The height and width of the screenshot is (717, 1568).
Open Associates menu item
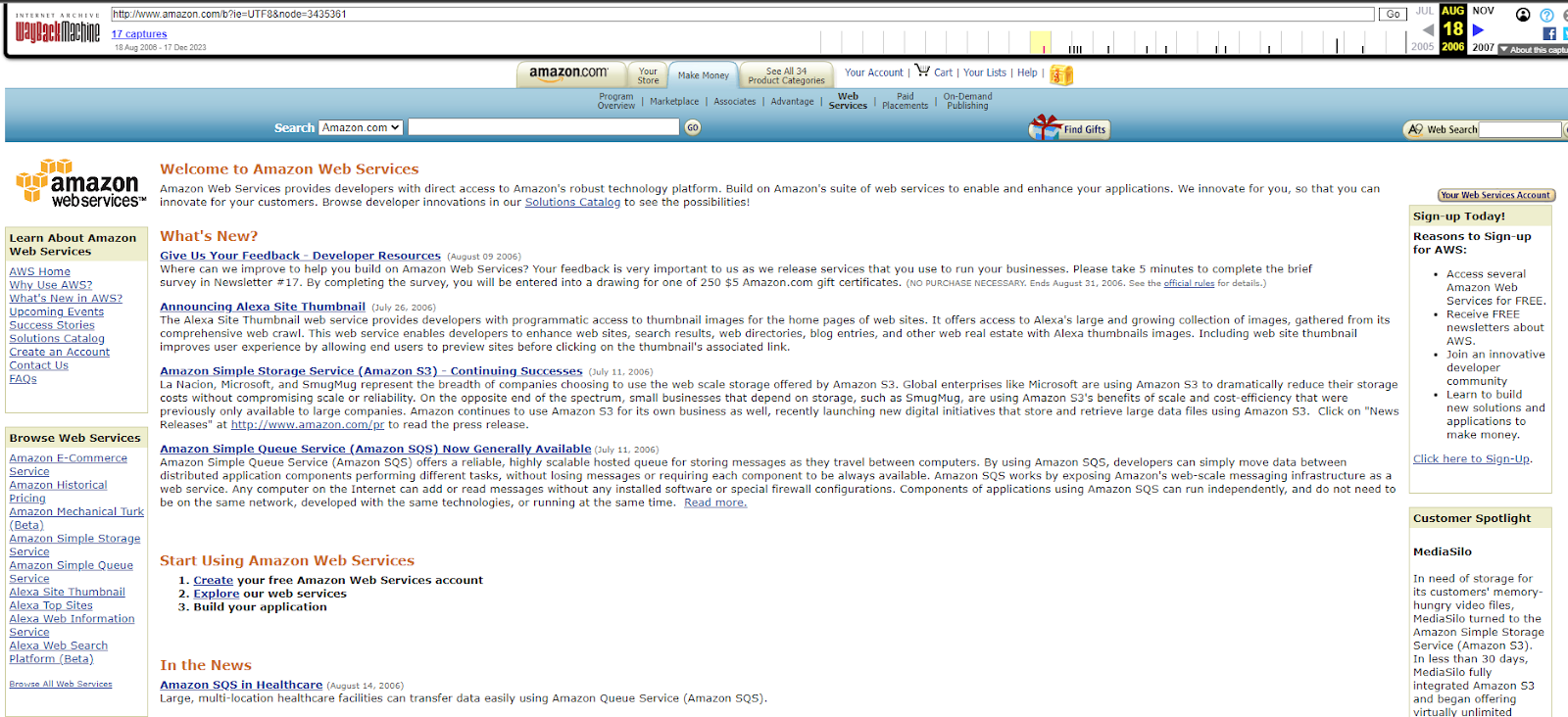pyautogui.click(x=735, y=102)
